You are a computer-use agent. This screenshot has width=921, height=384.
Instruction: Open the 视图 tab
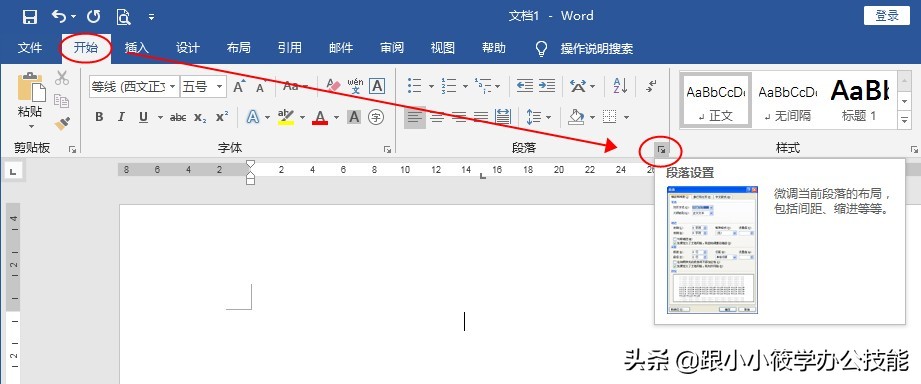click(442, 48)
